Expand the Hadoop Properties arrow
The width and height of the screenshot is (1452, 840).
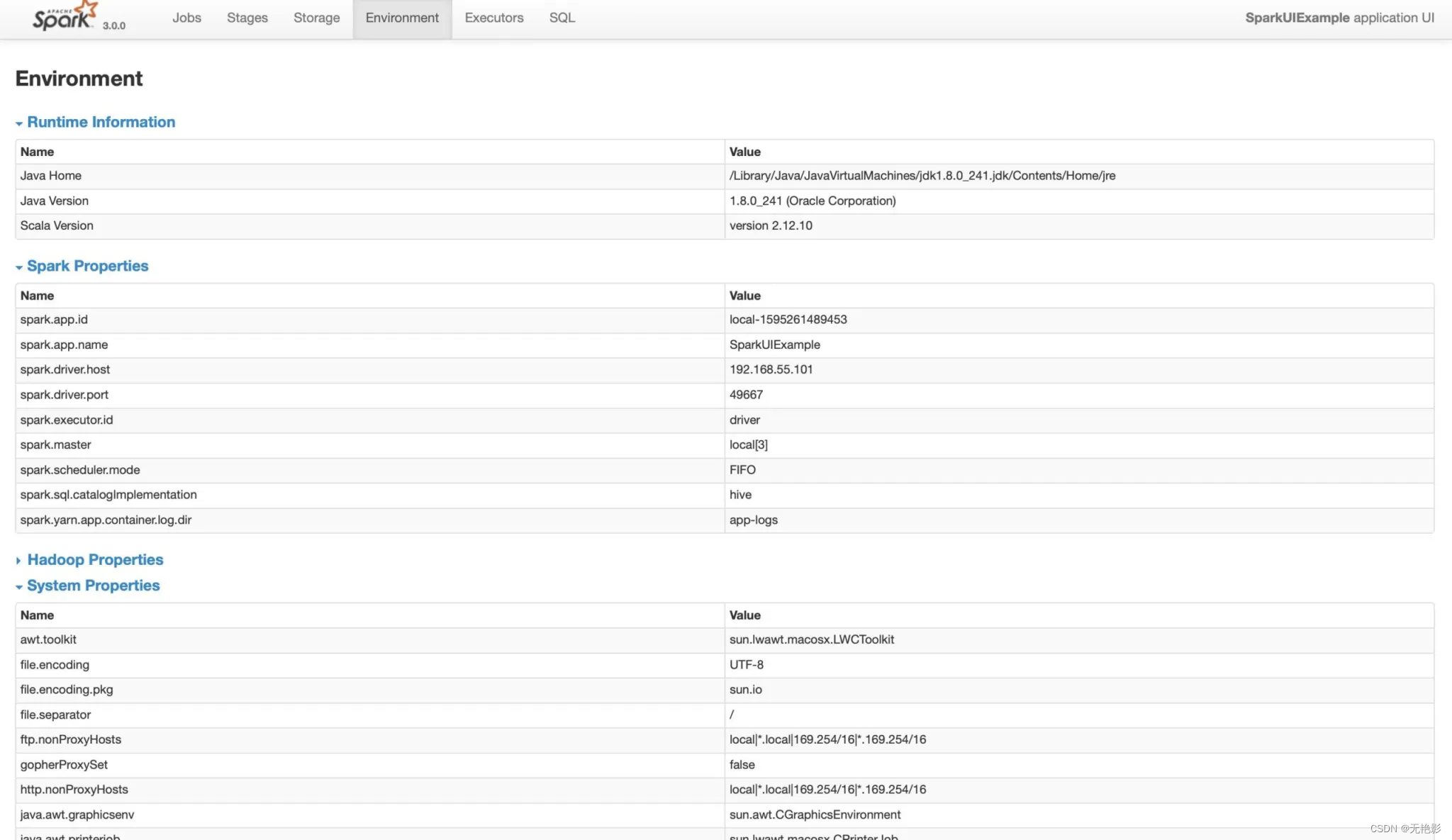(x=18, y=561)
